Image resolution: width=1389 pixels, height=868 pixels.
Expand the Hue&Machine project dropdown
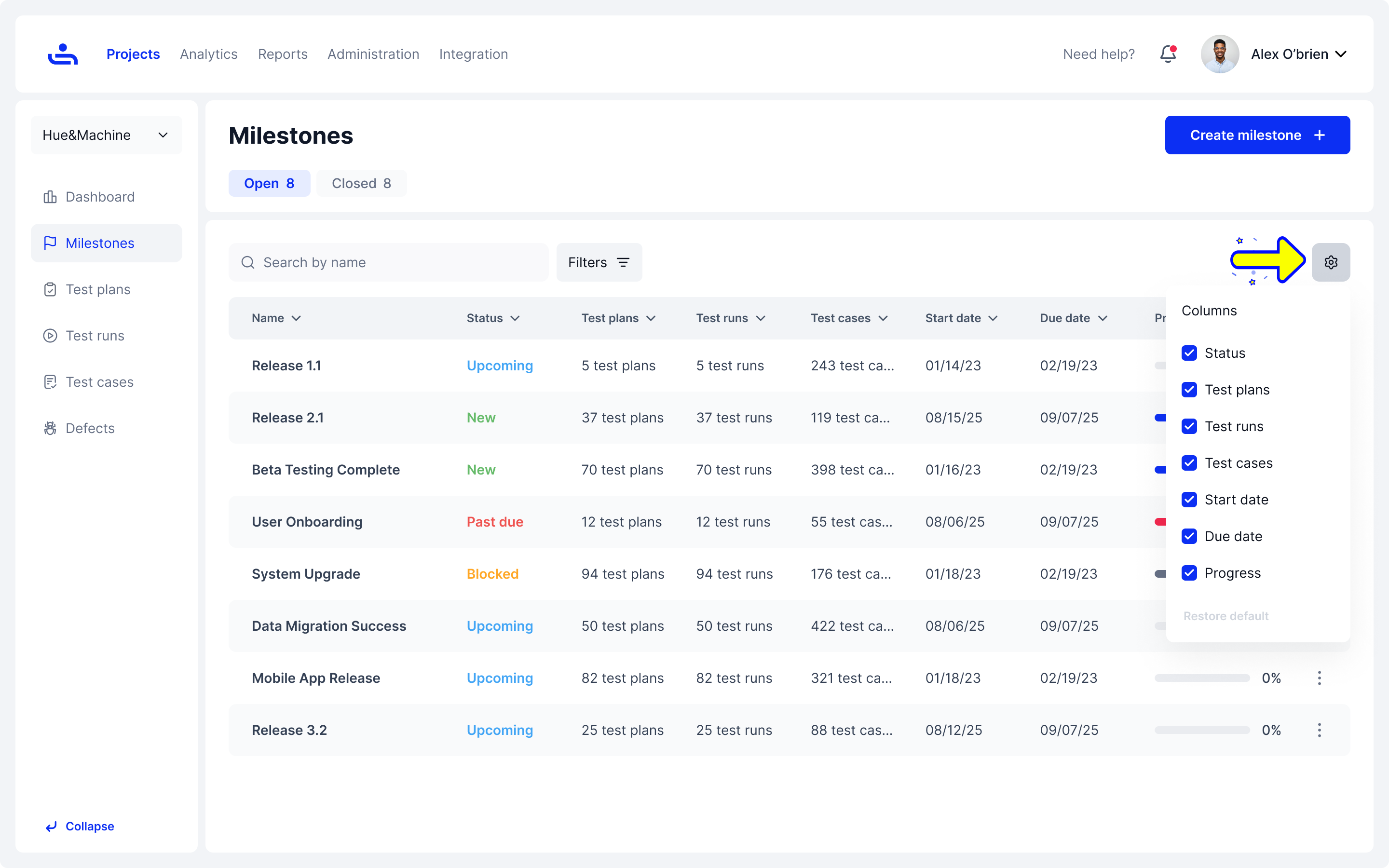(106, 135)
